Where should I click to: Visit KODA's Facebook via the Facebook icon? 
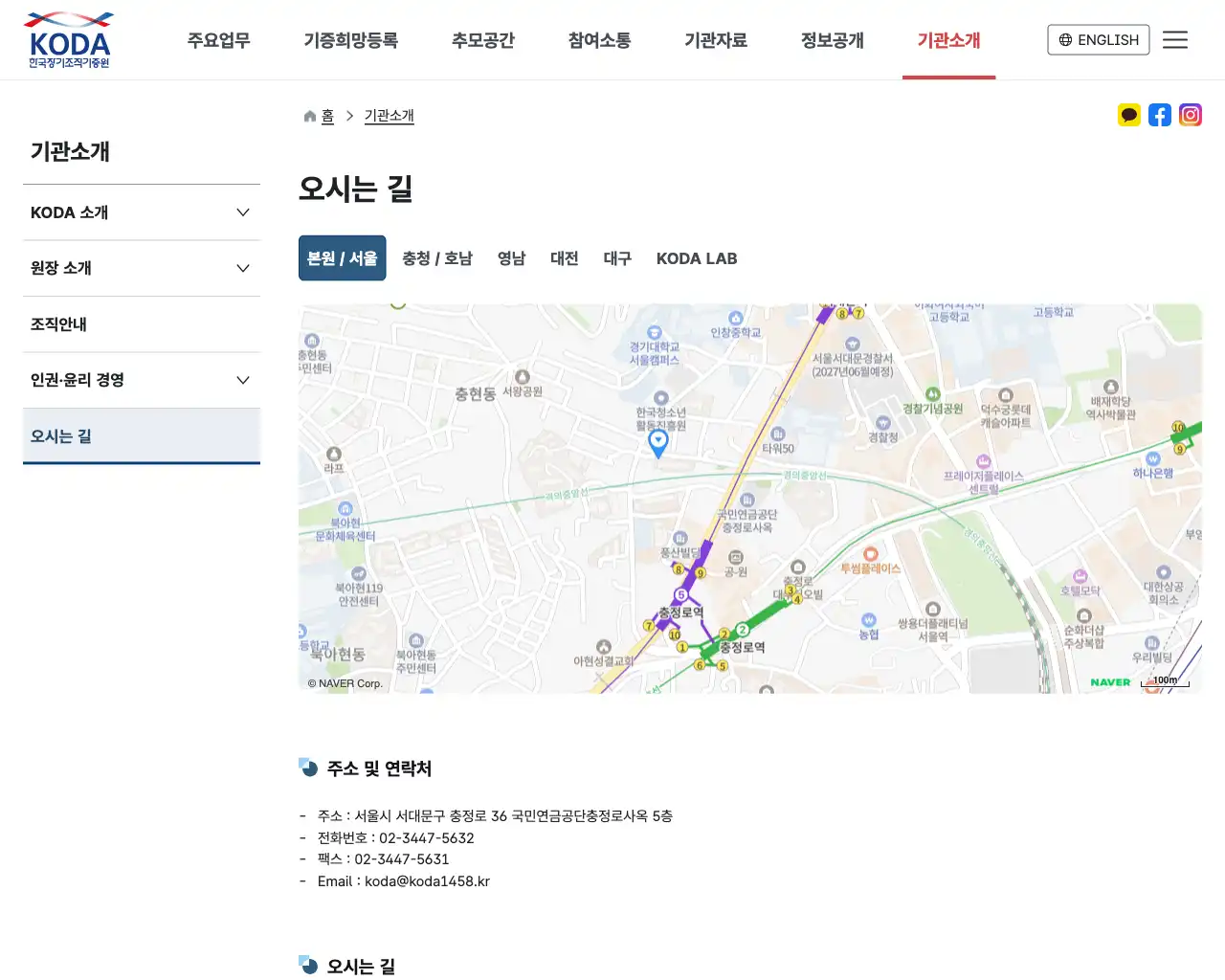[1160, 115]
